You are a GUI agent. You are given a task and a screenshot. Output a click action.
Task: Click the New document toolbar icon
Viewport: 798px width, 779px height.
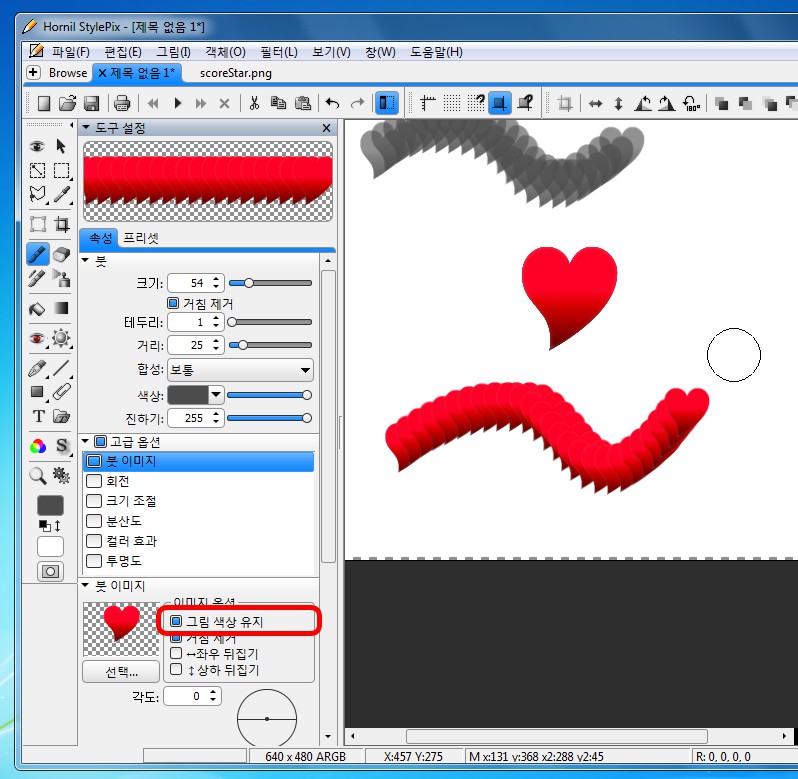click(44, 103)
